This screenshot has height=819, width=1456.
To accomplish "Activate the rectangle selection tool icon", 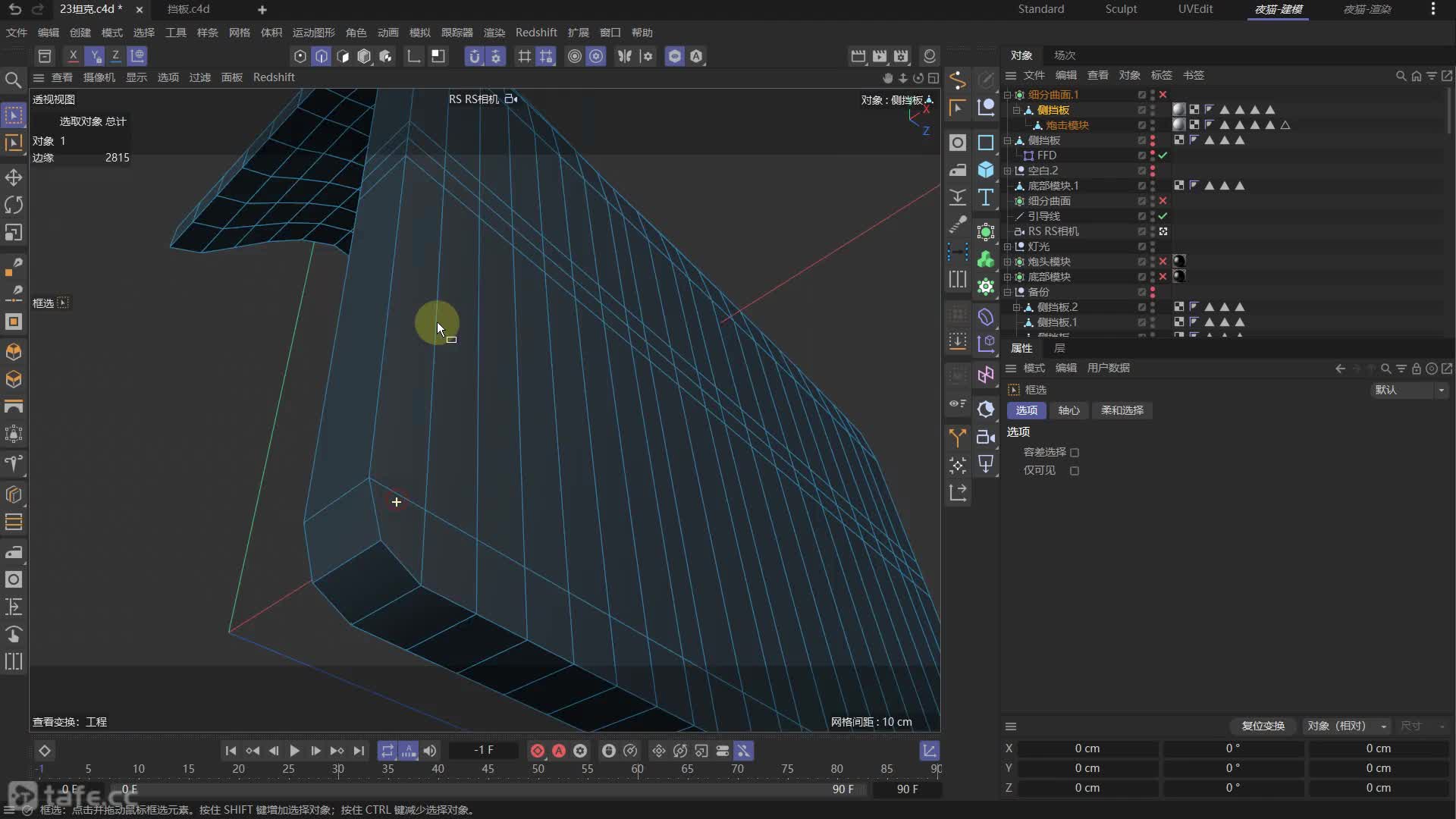I will click(14, 115).
